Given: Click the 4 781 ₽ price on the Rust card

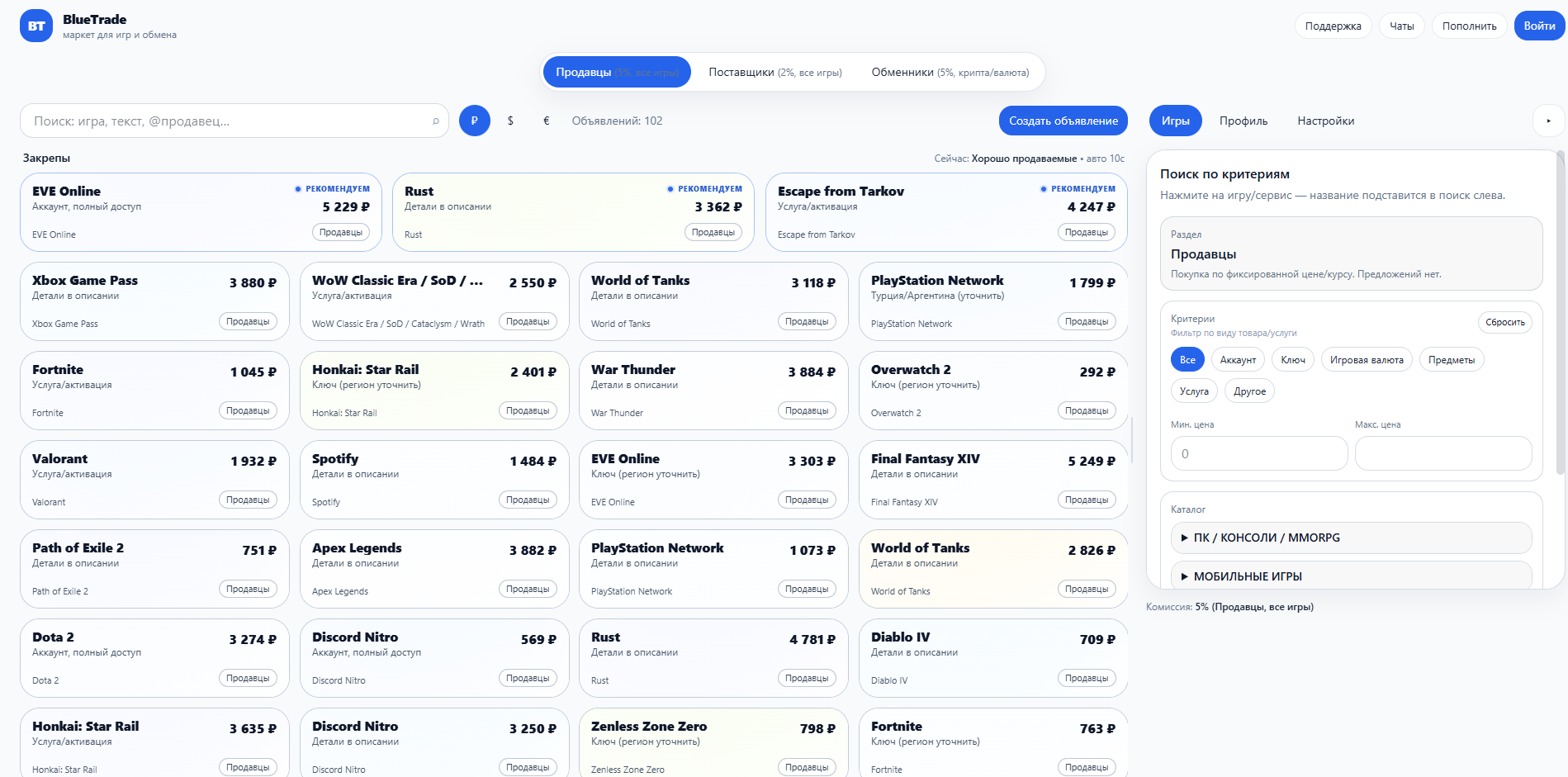Looking at the screenshot, I should click(x=812, y=639).
